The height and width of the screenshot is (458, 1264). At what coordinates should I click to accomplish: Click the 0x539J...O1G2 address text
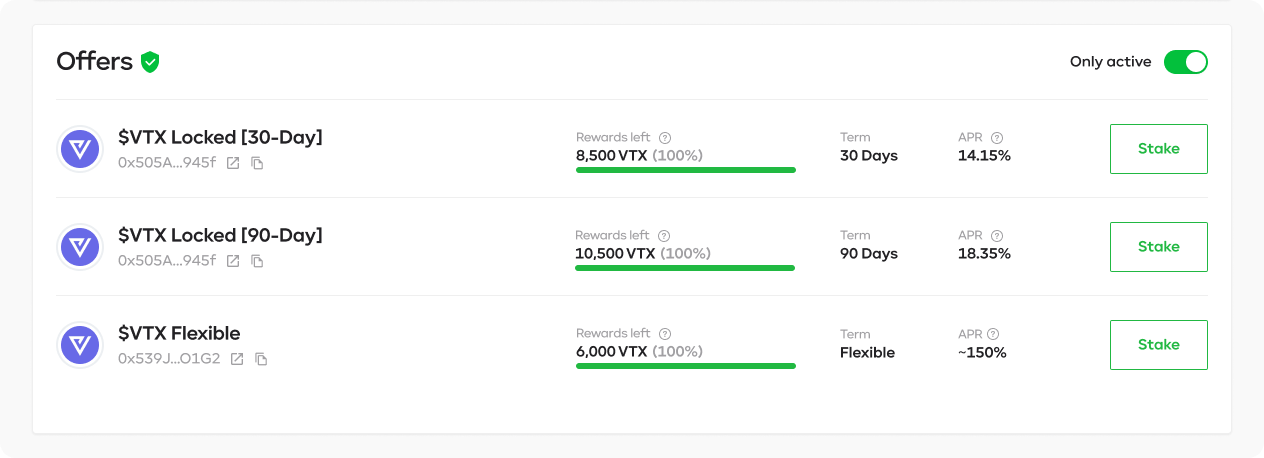click(169, 359)
